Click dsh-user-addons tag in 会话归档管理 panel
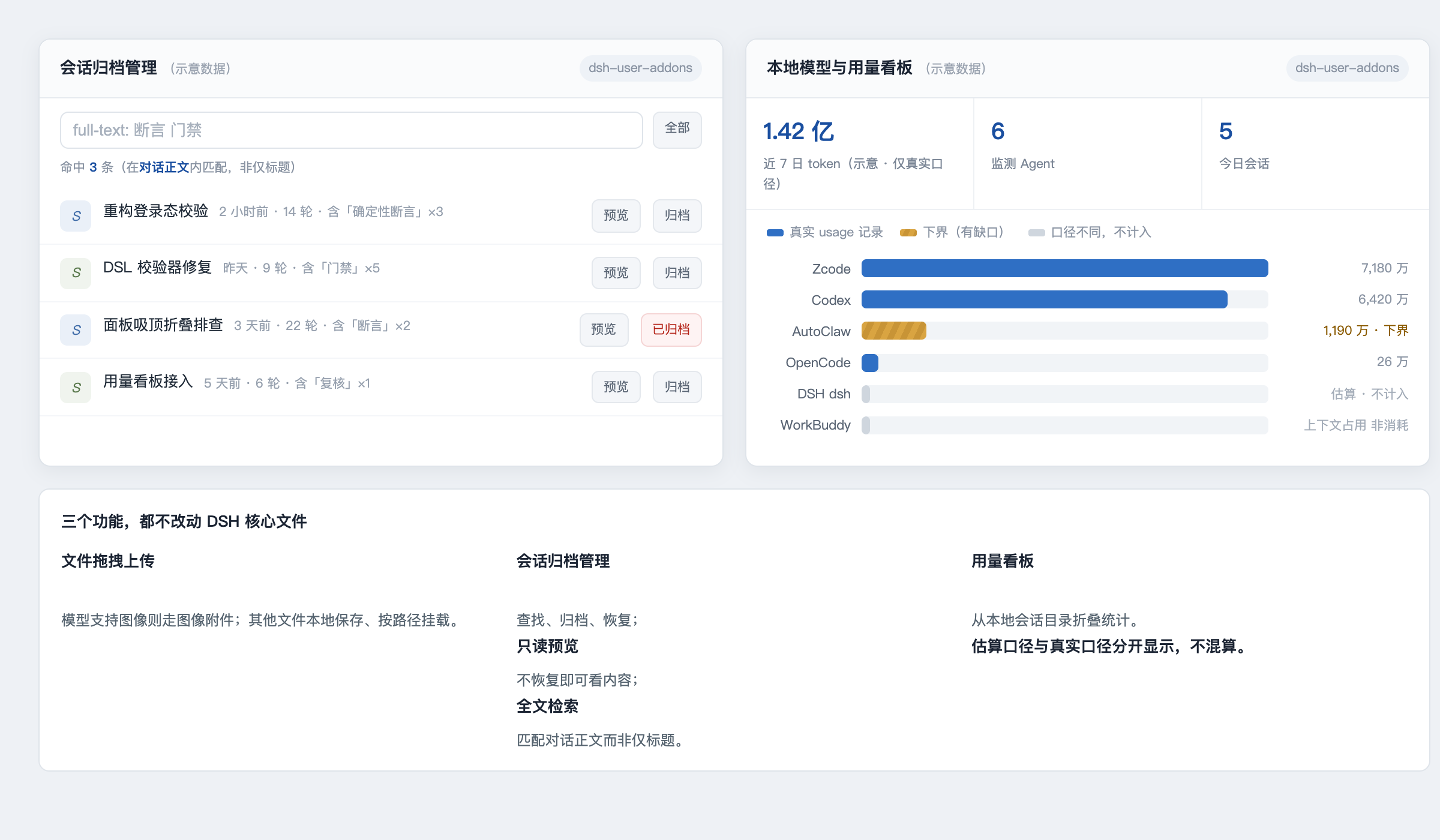This screenshot has height=840, width=1440. pyautogui.click(x=640, y=68)
